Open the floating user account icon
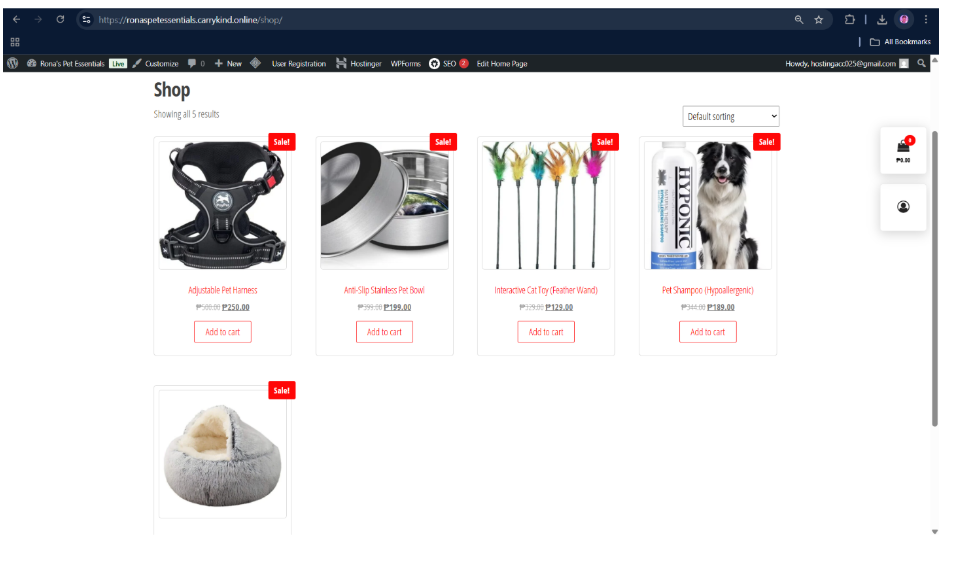Image resolution: width=954 pixels, height=588 pixels. coord(903,207)
